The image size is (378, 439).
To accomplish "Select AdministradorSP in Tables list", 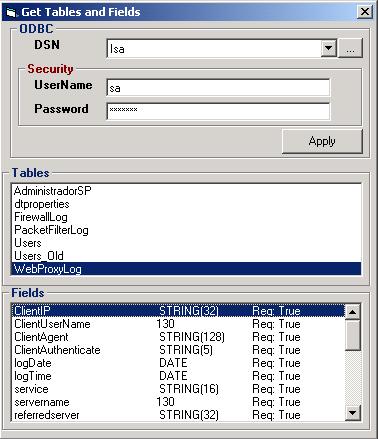I will click(186, 191).
